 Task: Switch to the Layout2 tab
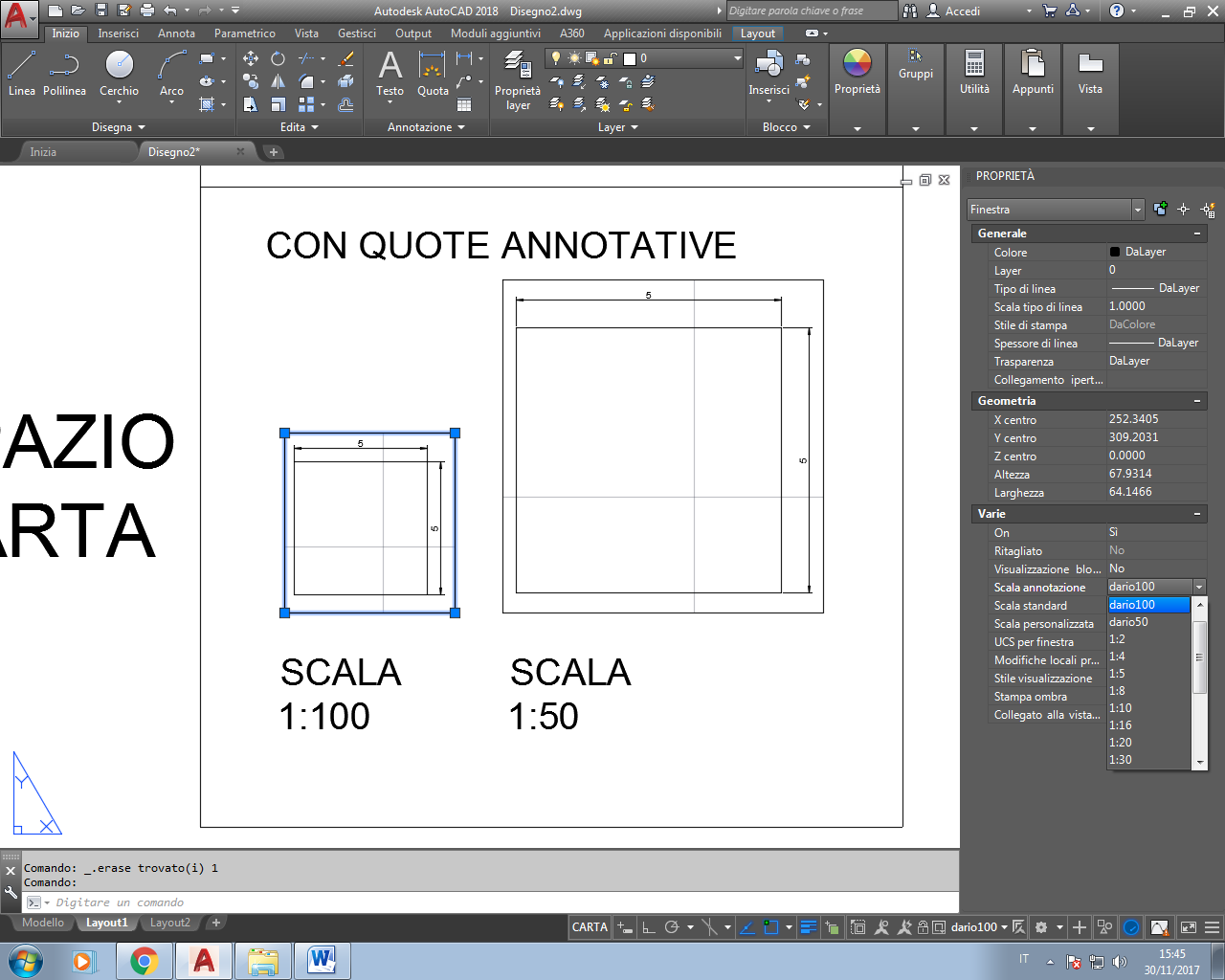[x=170, y=923]
